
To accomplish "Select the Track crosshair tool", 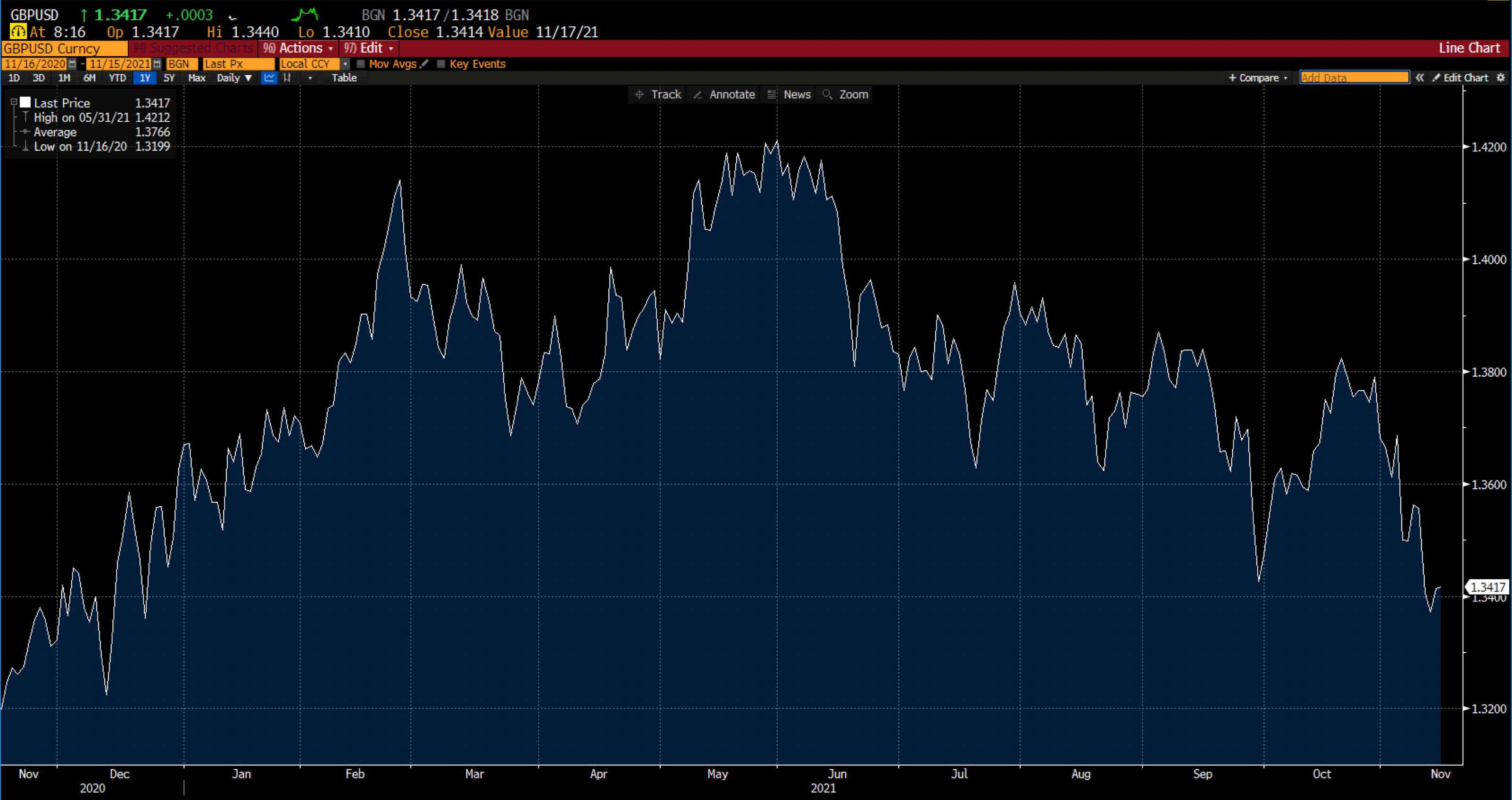I will coord(657,94).
